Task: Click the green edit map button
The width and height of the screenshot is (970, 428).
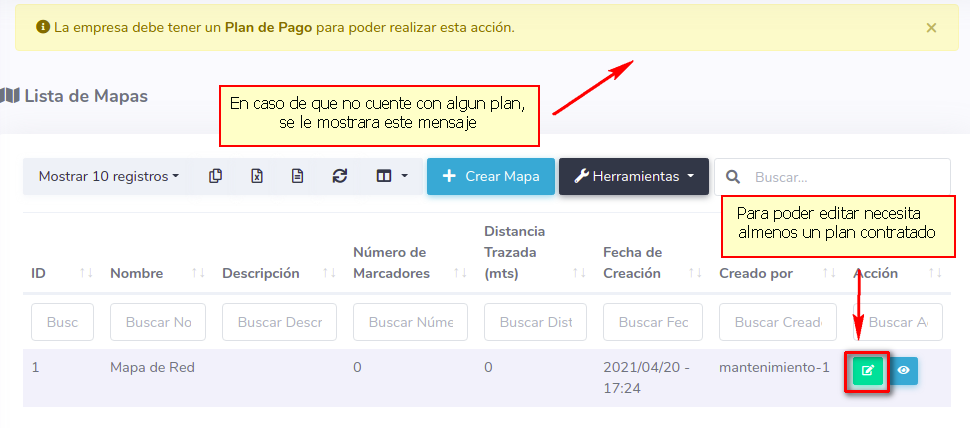Action: [x=867, y=371]
